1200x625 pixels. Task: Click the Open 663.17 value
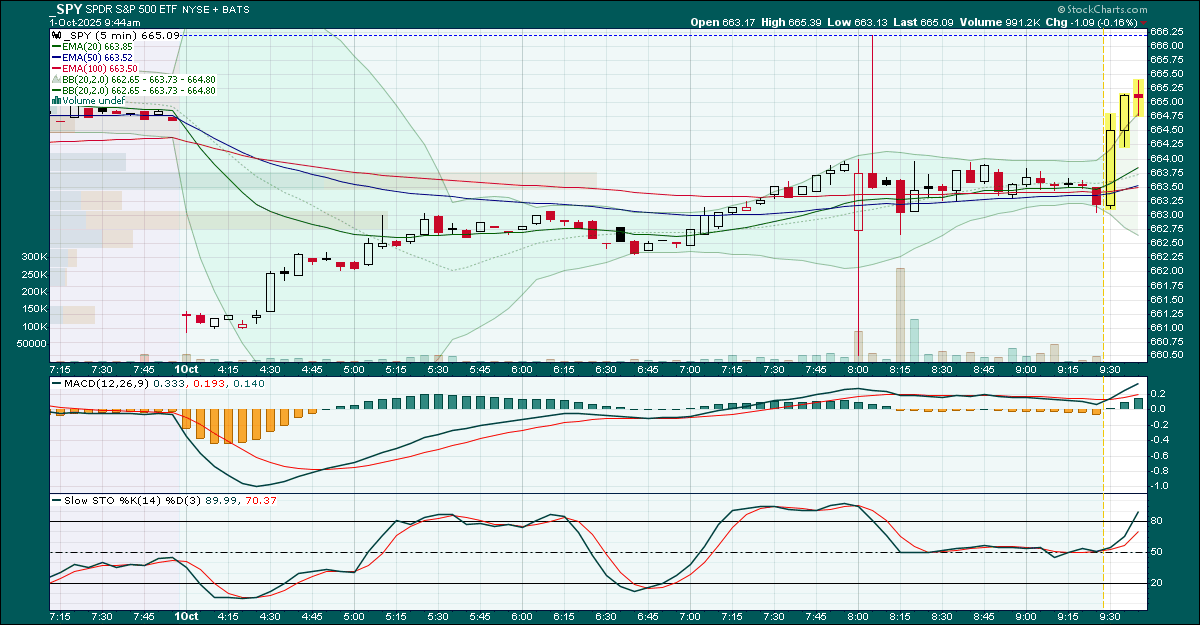tap(725, 21)
